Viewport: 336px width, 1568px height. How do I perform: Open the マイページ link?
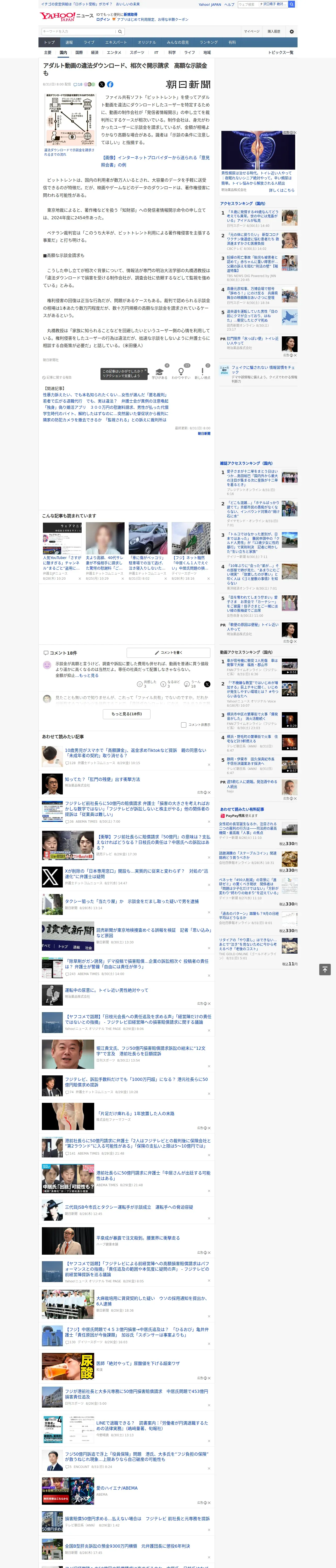tap(251, 32)
